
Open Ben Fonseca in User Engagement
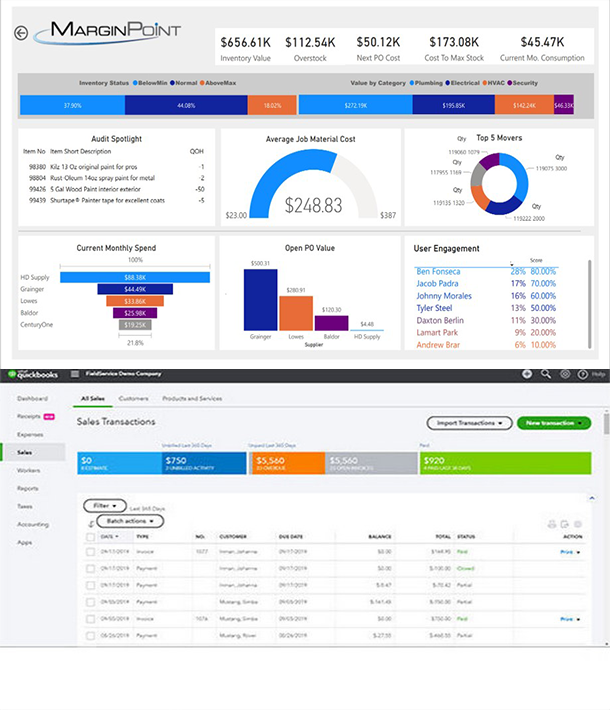[438, 271]
